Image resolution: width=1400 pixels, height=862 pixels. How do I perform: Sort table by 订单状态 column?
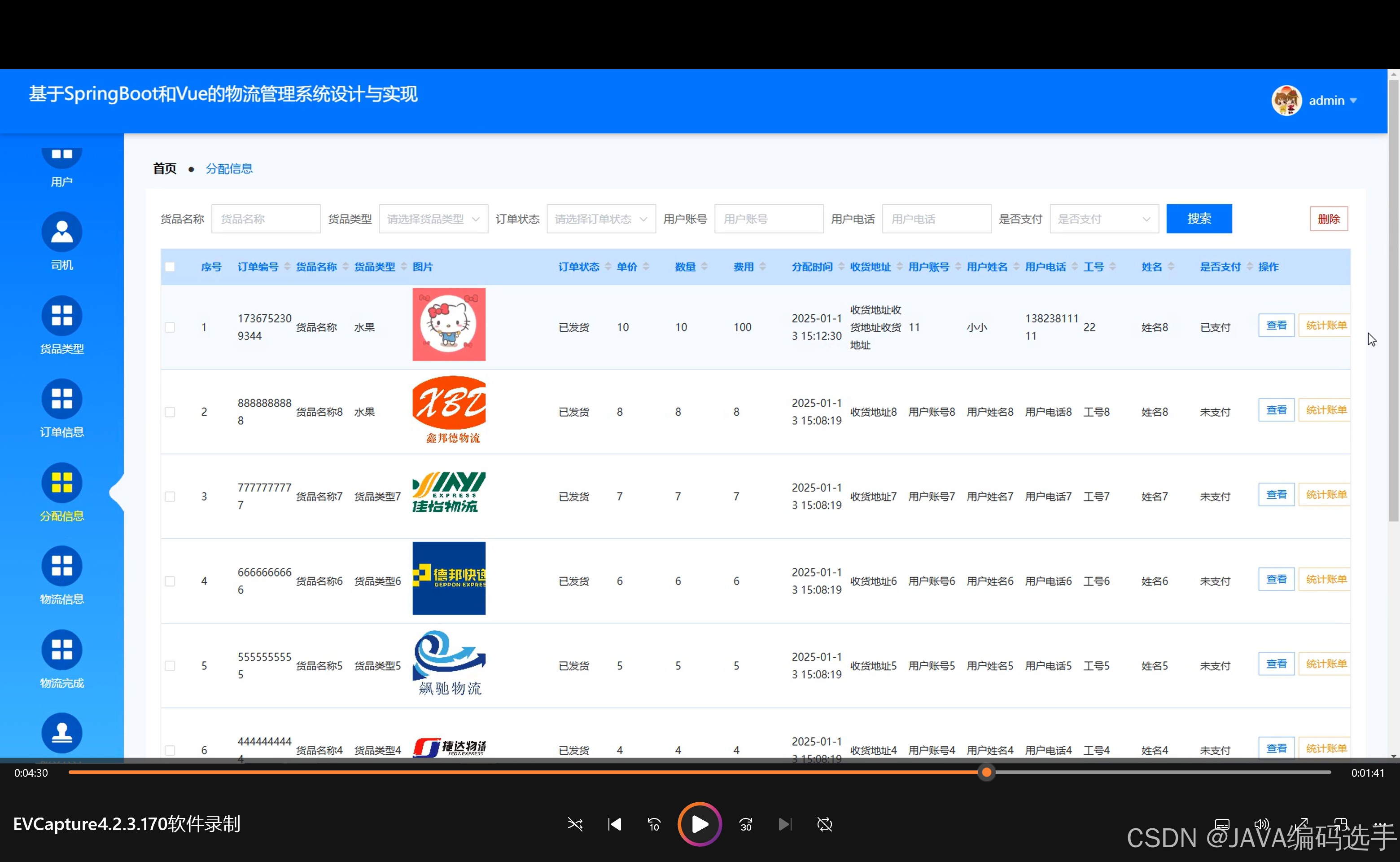[608, 267]
